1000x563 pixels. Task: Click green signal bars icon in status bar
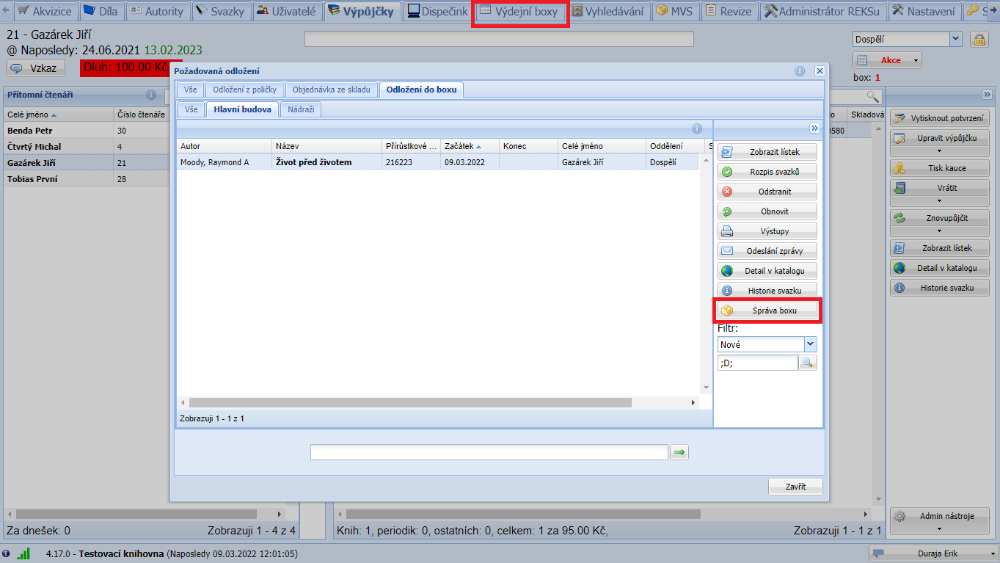coord(24,553)
